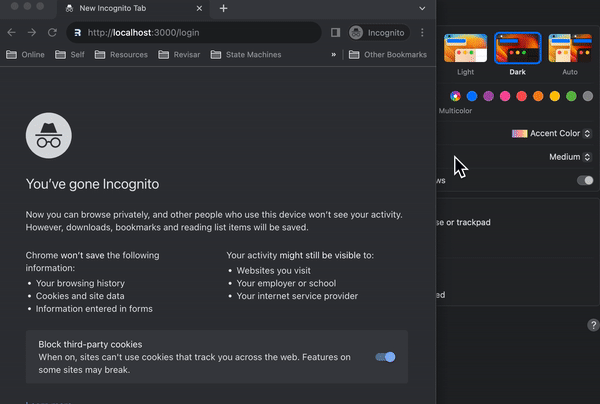The height and width of the screenshot is (404, 600).
Task: Open the Other Bookmarks folder
Action: [388, 55]
